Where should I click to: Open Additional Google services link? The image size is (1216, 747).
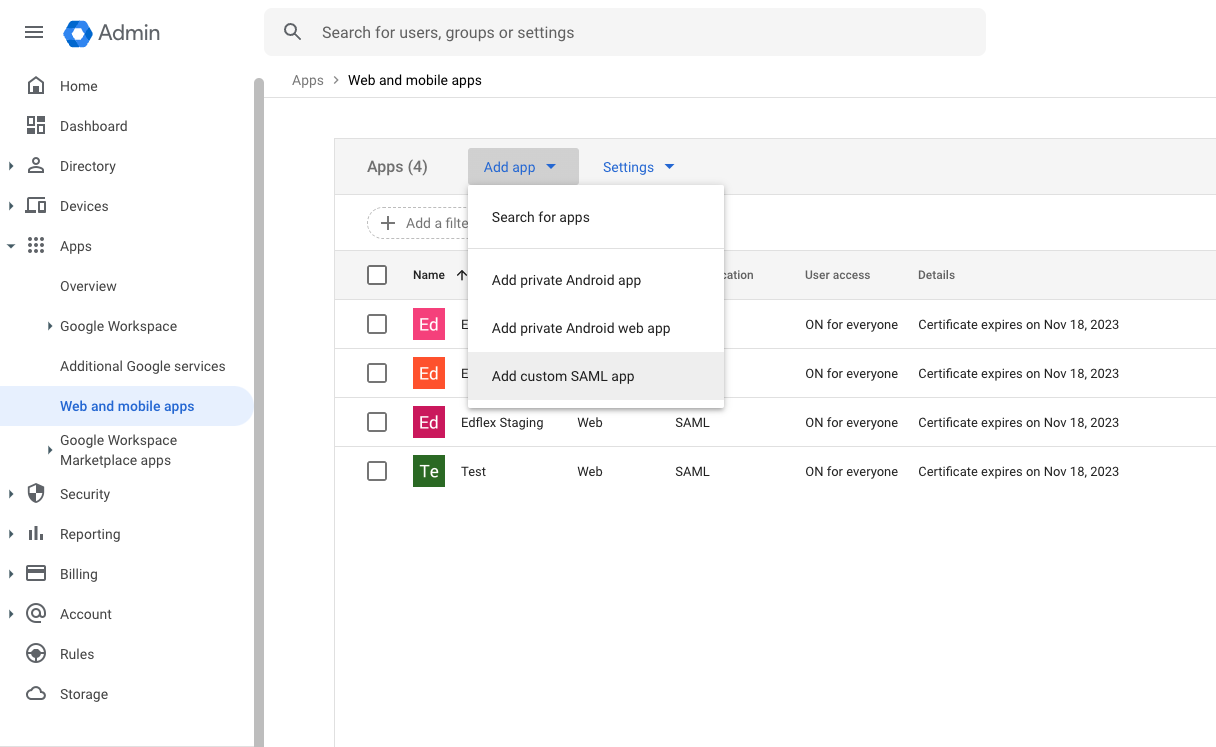point(143,366)
